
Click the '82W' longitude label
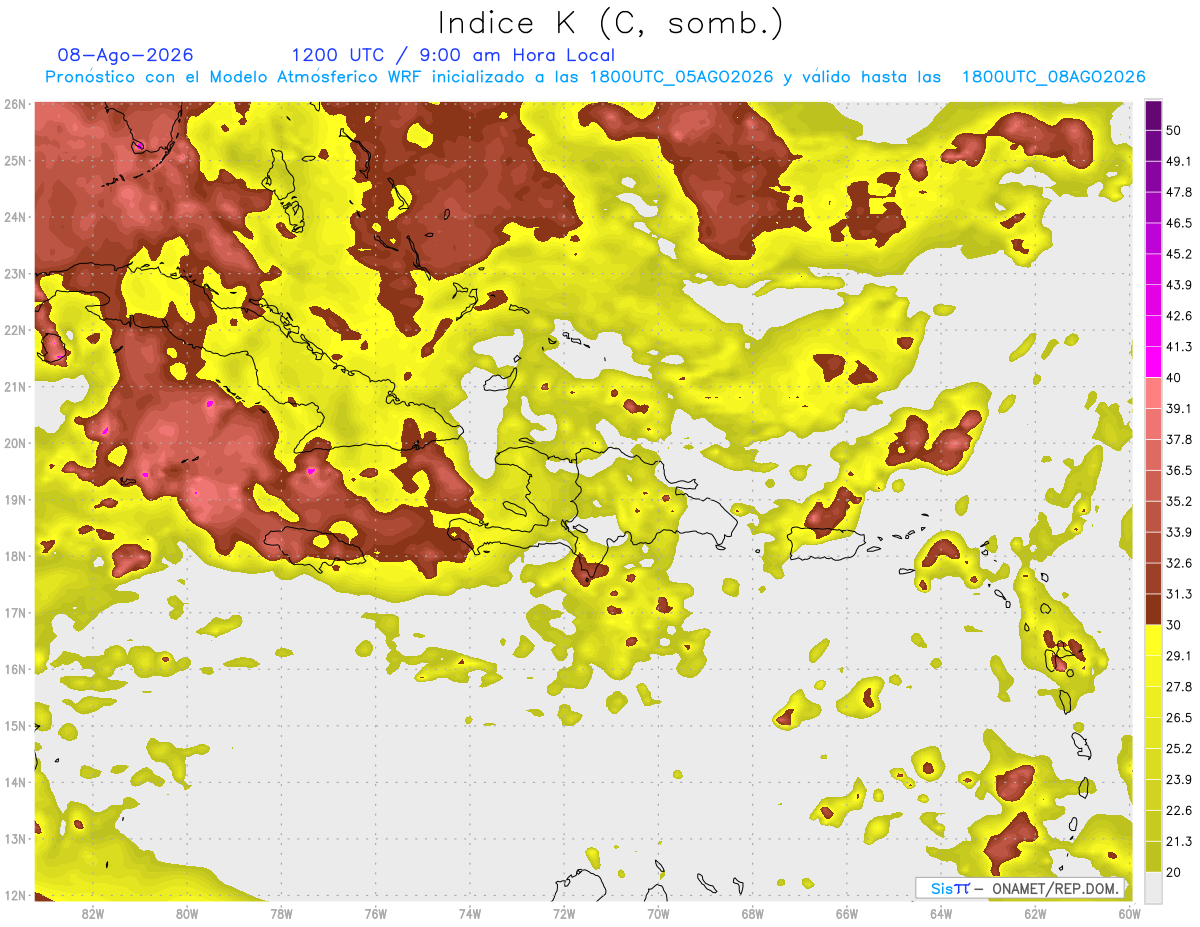tap(93, 914)
